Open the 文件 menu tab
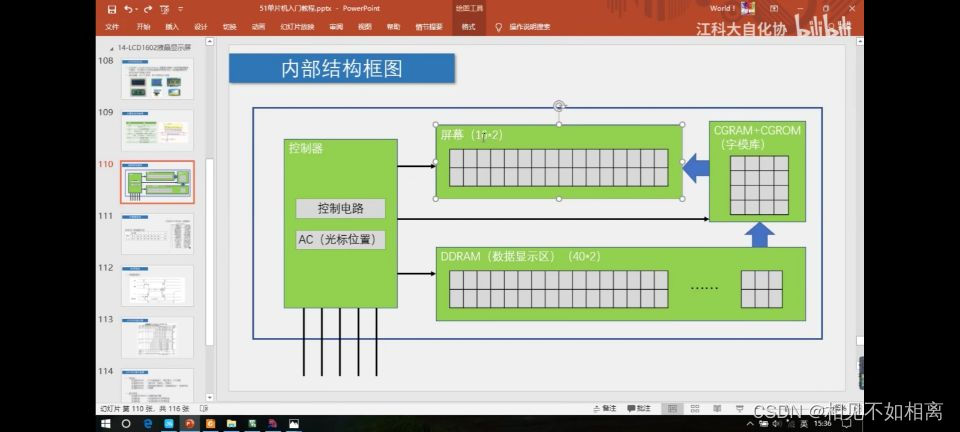 (112, 27)
